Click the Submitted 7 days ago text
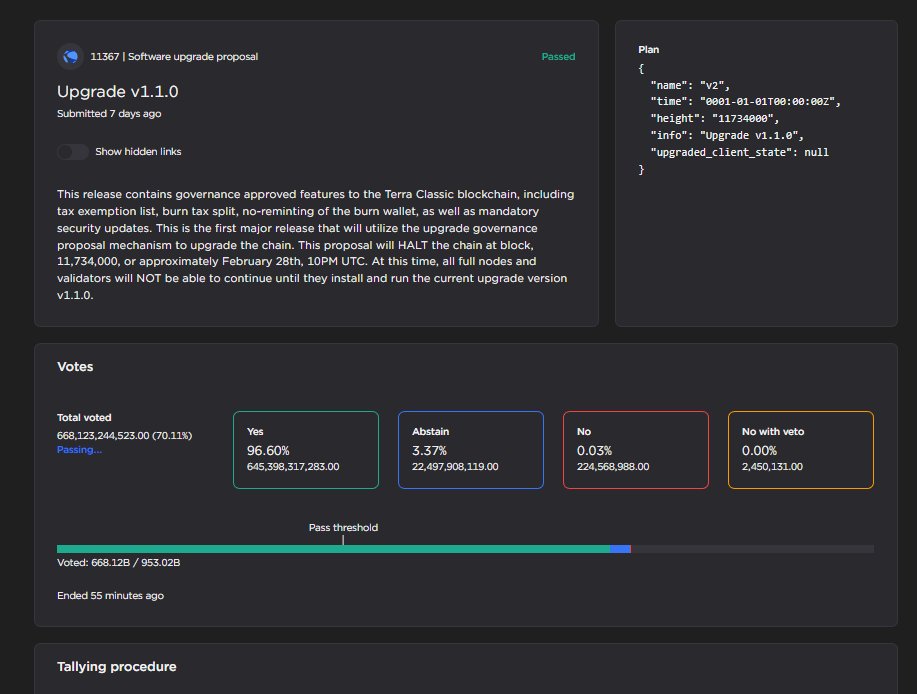This screenshot has height=694, width=917. [109, 113]
